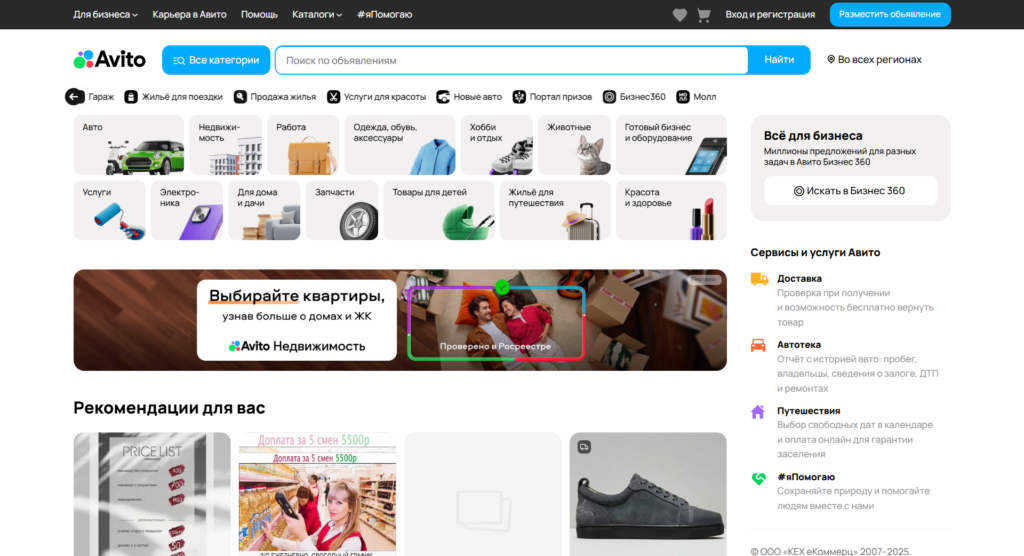Click Вход и регистрация
The image size is (1024, 556).
click(x=770, y=14)
